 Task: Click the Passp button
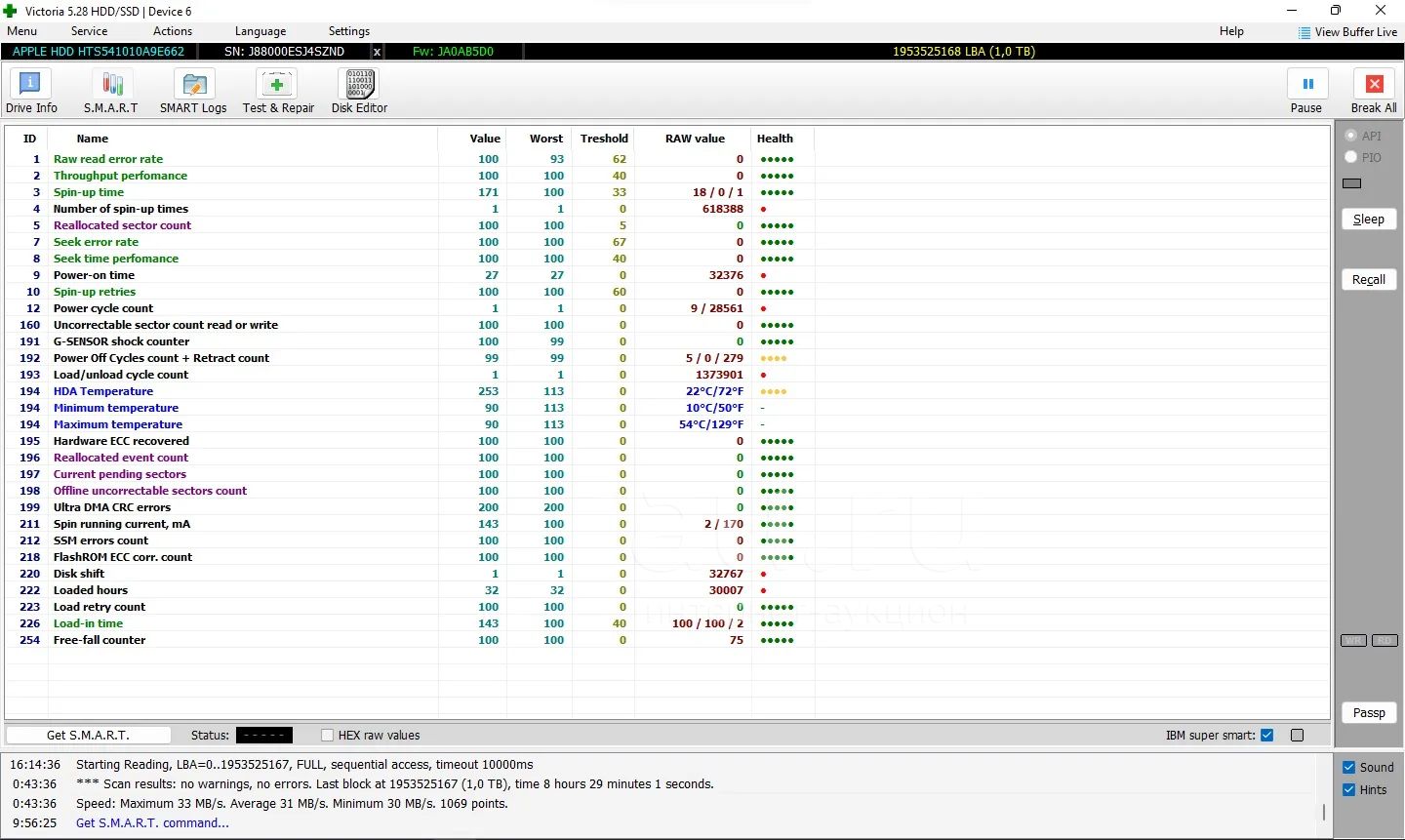(1369, 713)
